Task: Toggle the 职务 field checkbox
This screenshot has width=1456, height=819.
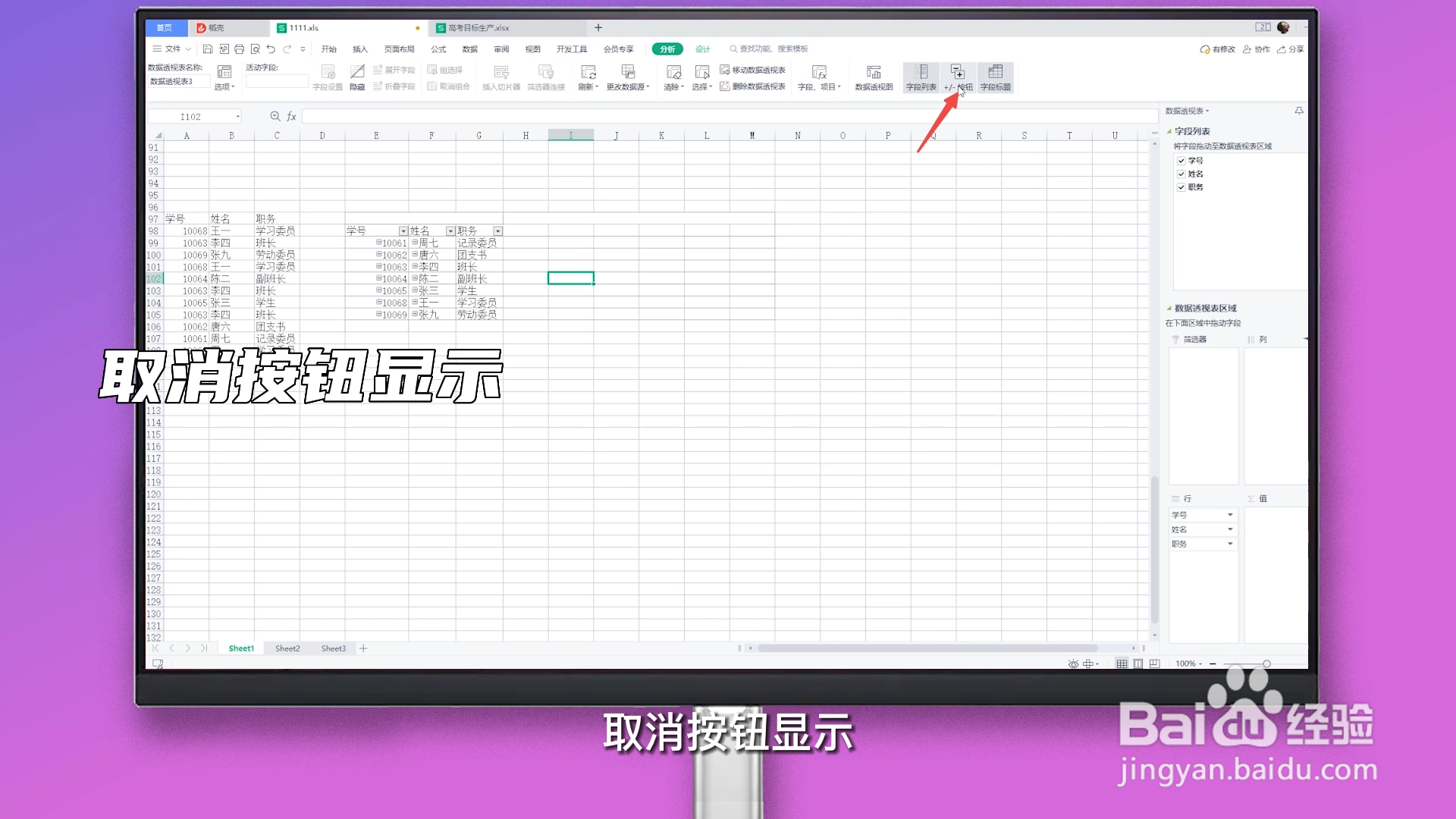Action: 1181,187
